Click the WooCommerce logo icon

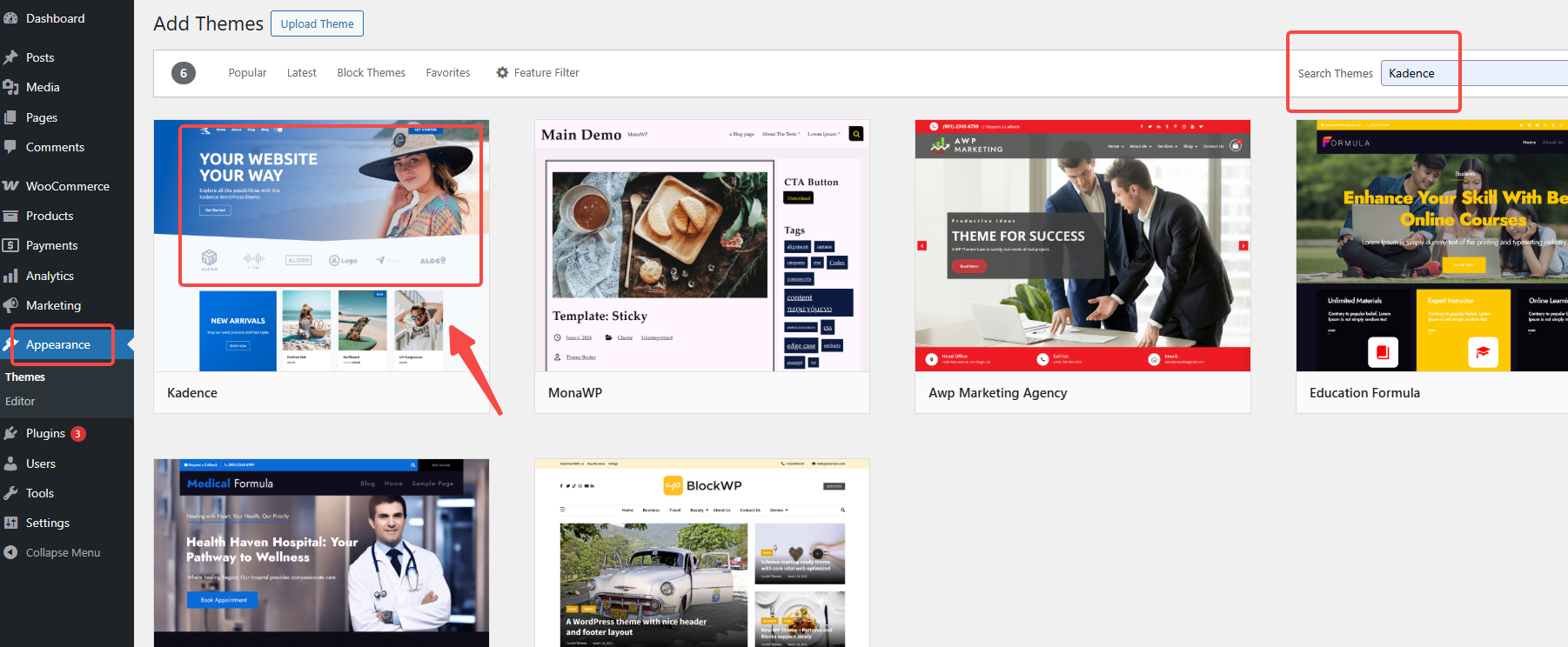[x=10, y=186]
